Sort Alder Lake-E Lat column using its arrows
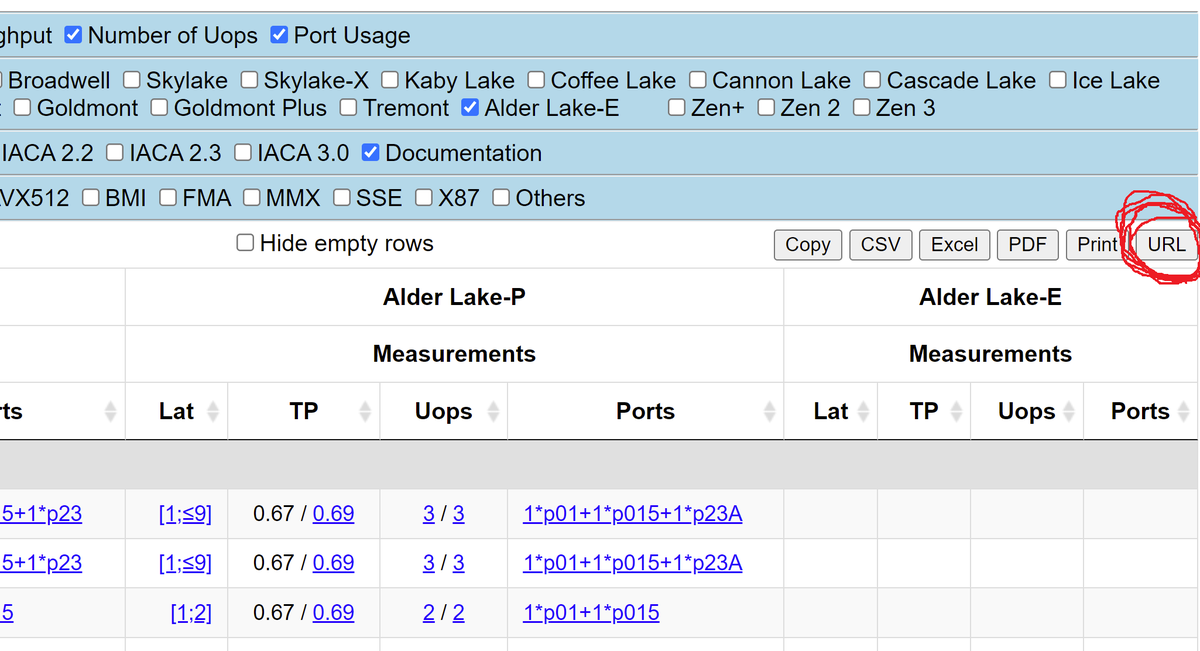Screen dimensions: 1200x651 pyautogui.click(x=863, y=411)
